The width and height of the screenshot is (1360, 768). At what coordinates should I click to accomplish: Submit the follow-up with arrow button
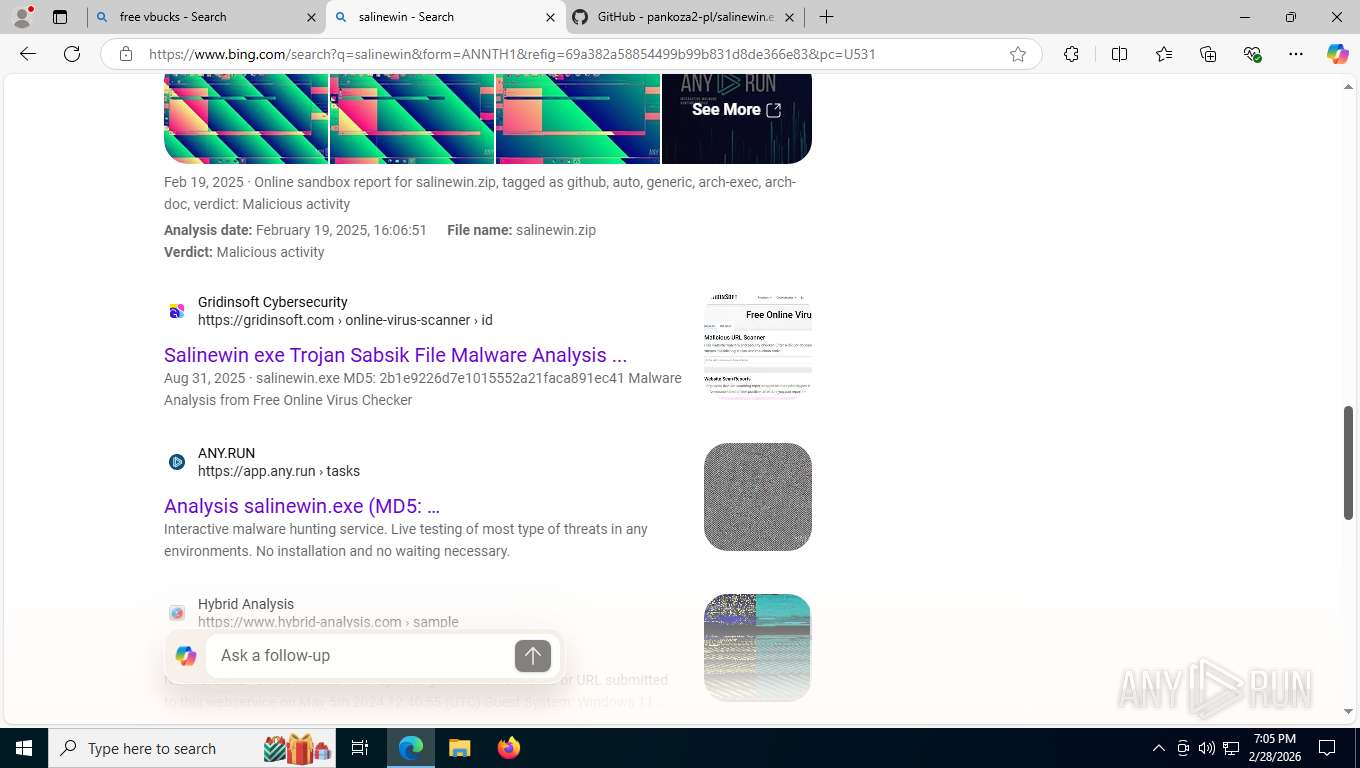pyautogui.click(x=533, y=656)
